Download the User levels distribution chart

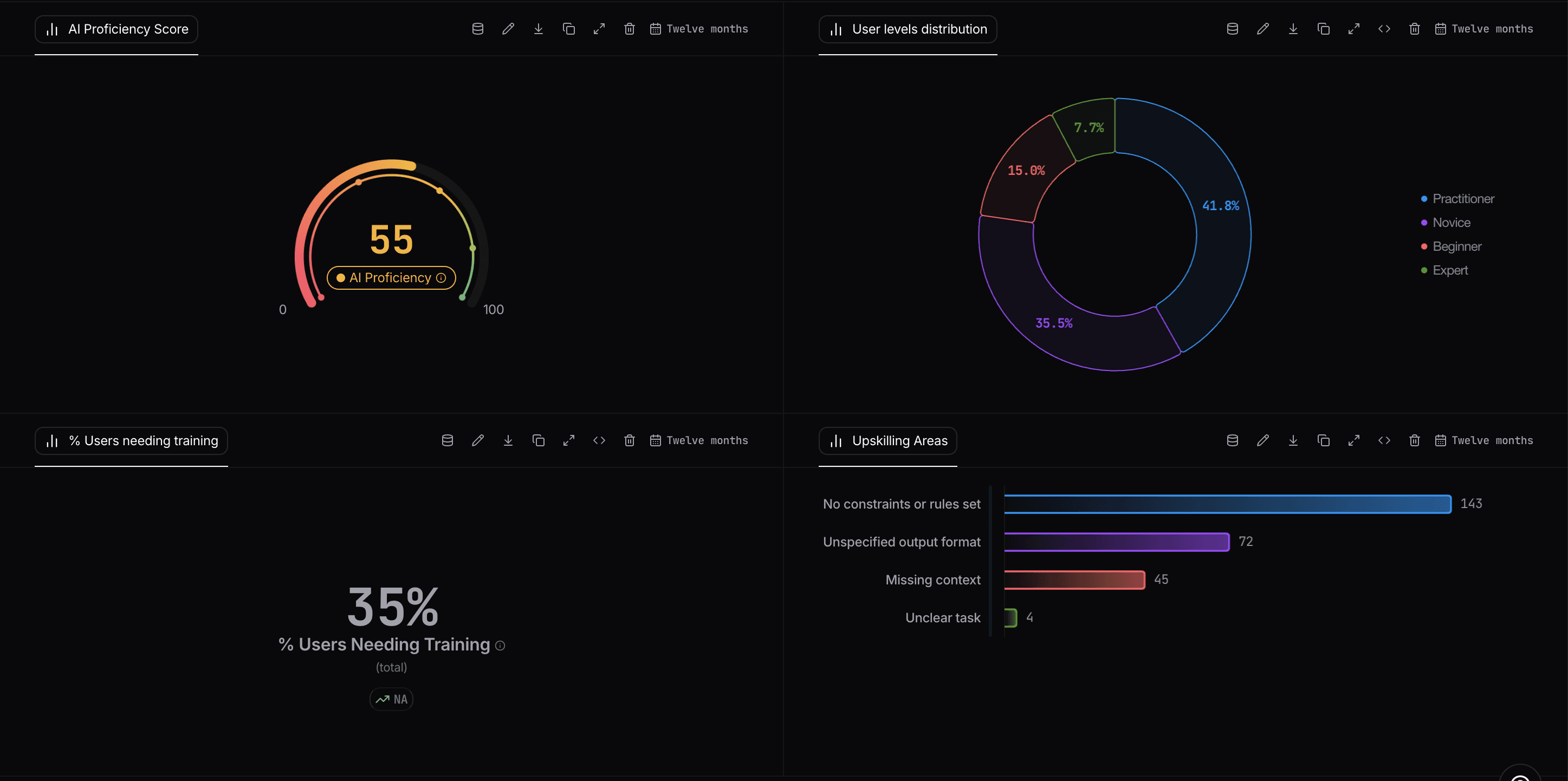1293,29
